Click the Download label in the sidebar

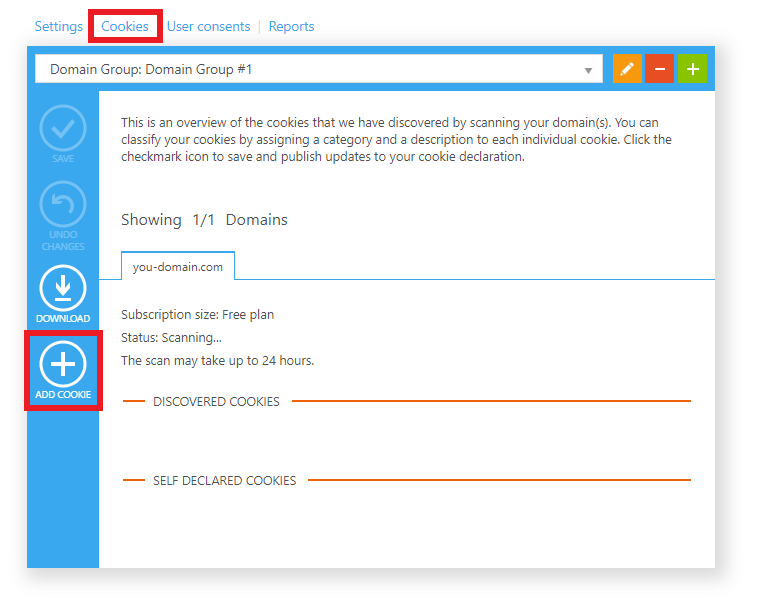click(x=63, y=319)
